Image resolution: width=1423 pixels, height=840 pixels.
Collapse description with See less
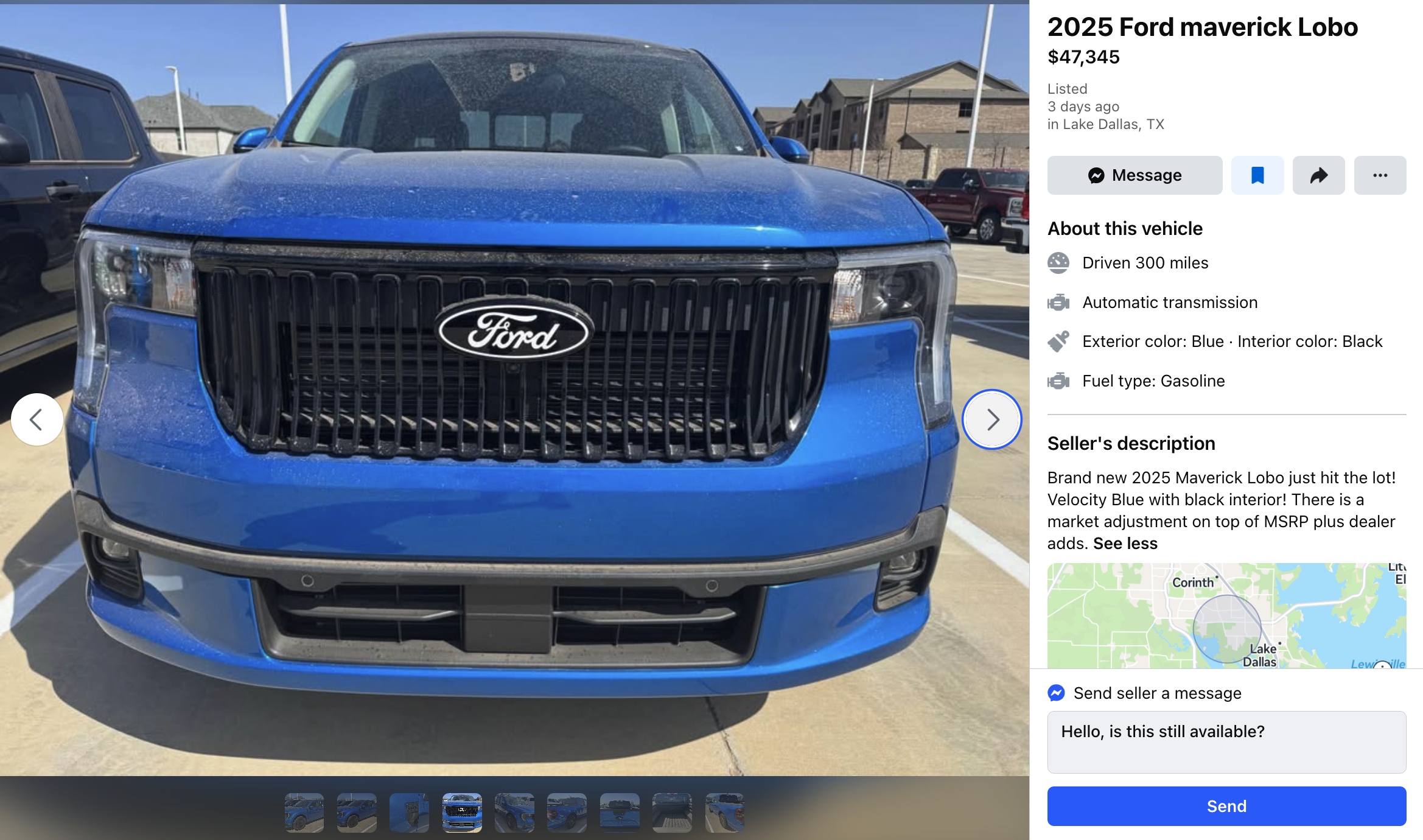coord(1125,544)
